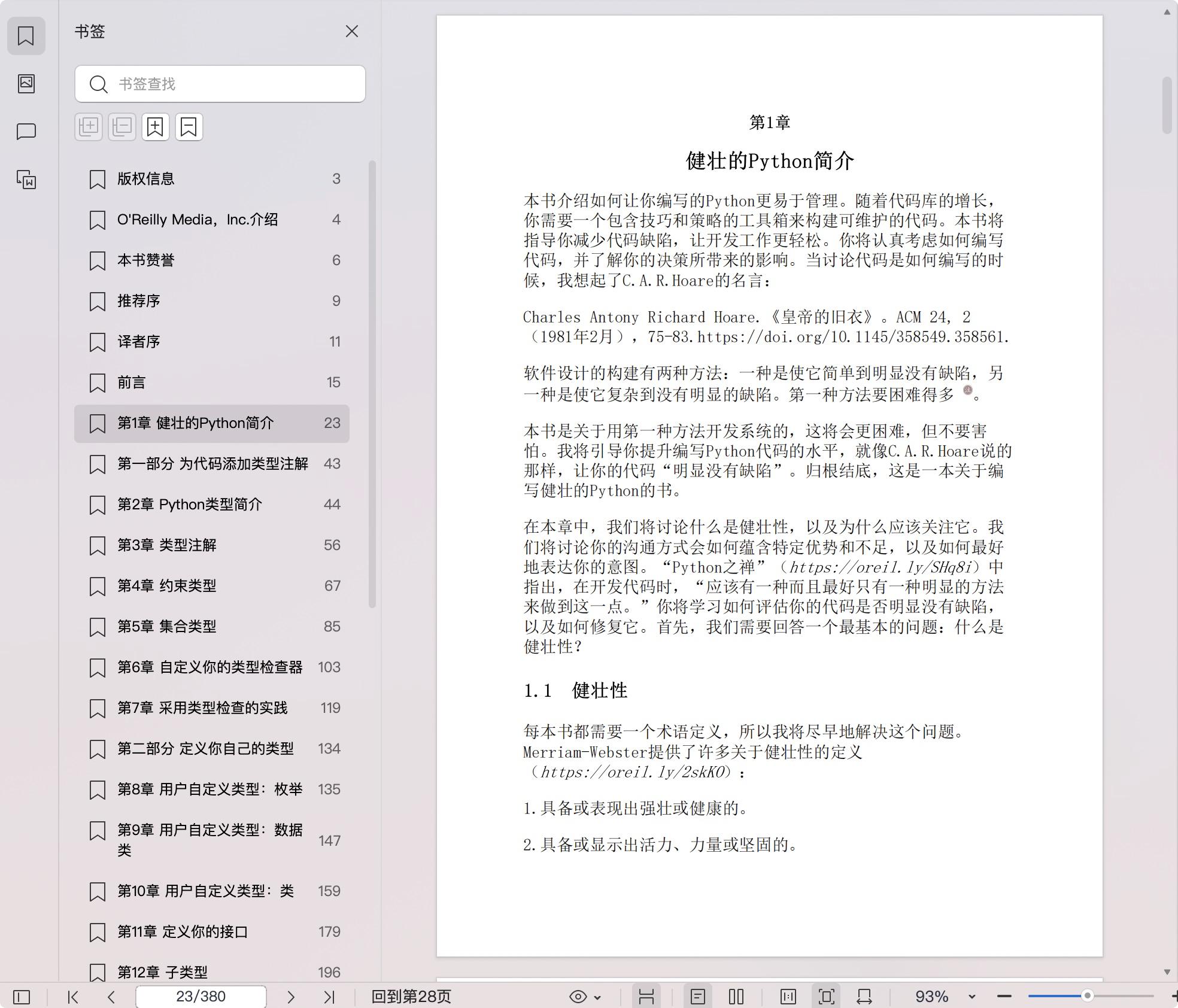The width and height of the screenshot is (1178, 1008).
Task: Click 回到第28页 link
Action: coord(411,997)
